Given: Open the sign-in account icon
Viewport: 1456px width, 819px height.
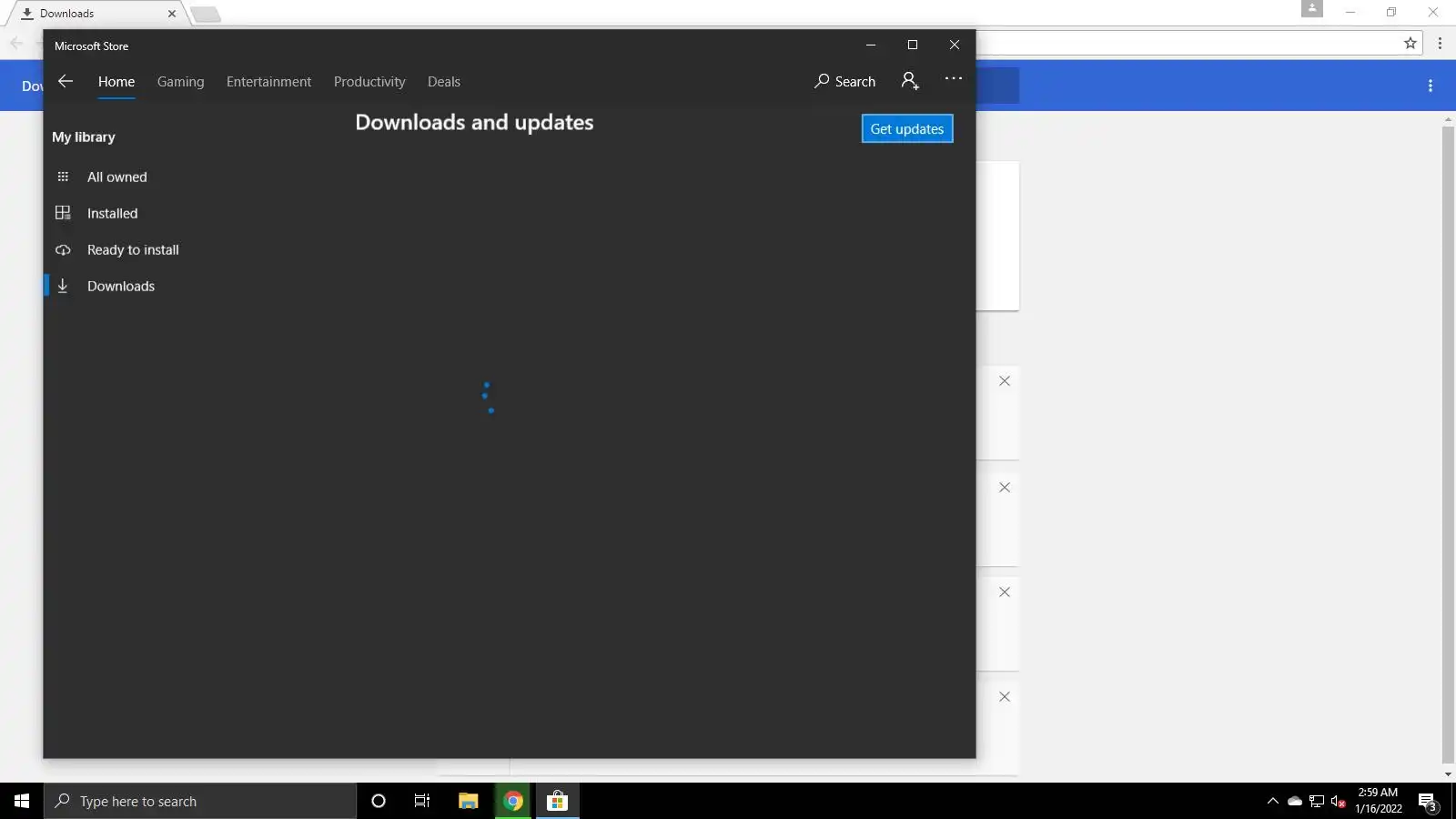Looking at the screenshot, I should 910,81.
